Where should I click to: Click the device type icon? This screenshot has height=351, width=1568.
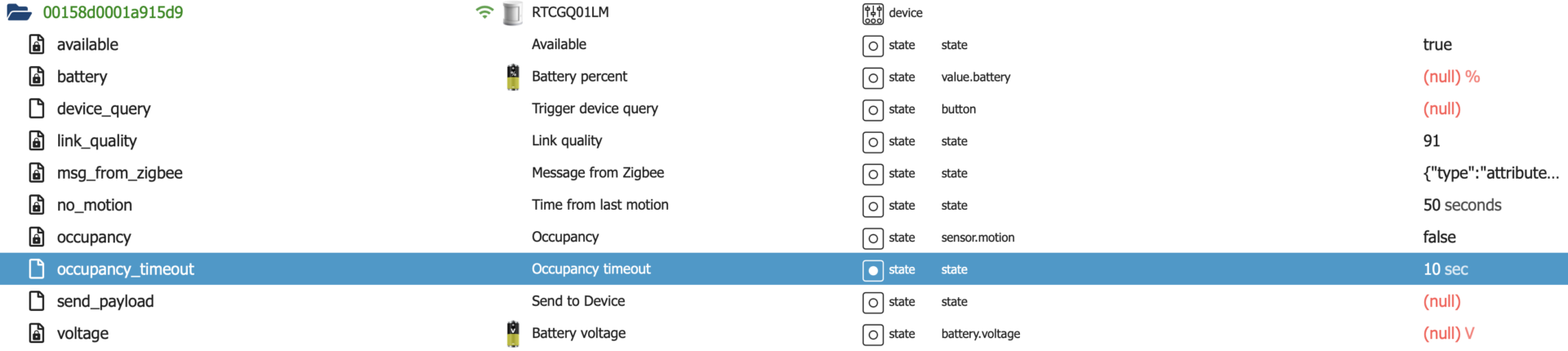tap(872, 13)
